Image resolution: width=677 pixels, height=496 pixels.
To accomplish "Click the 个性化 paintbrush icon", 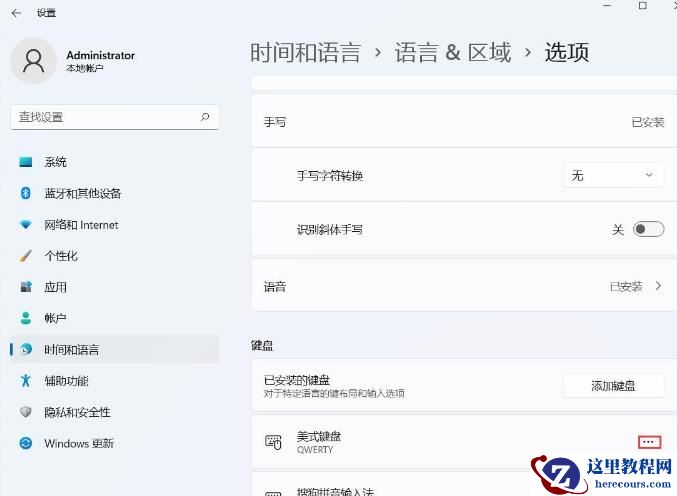I will tap(25, 256).
